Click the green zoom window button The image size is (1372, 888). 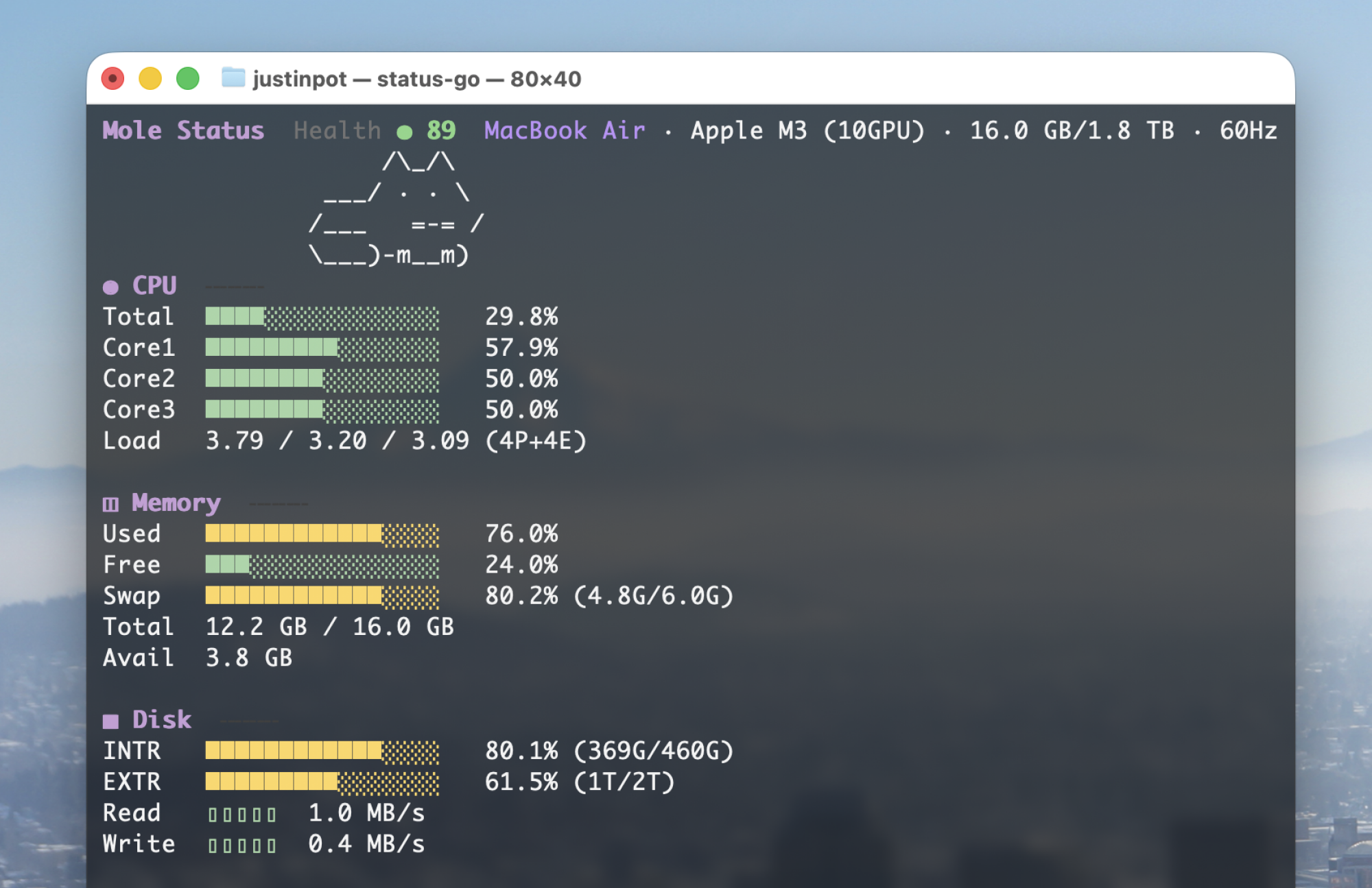click(x=188, y=78)
